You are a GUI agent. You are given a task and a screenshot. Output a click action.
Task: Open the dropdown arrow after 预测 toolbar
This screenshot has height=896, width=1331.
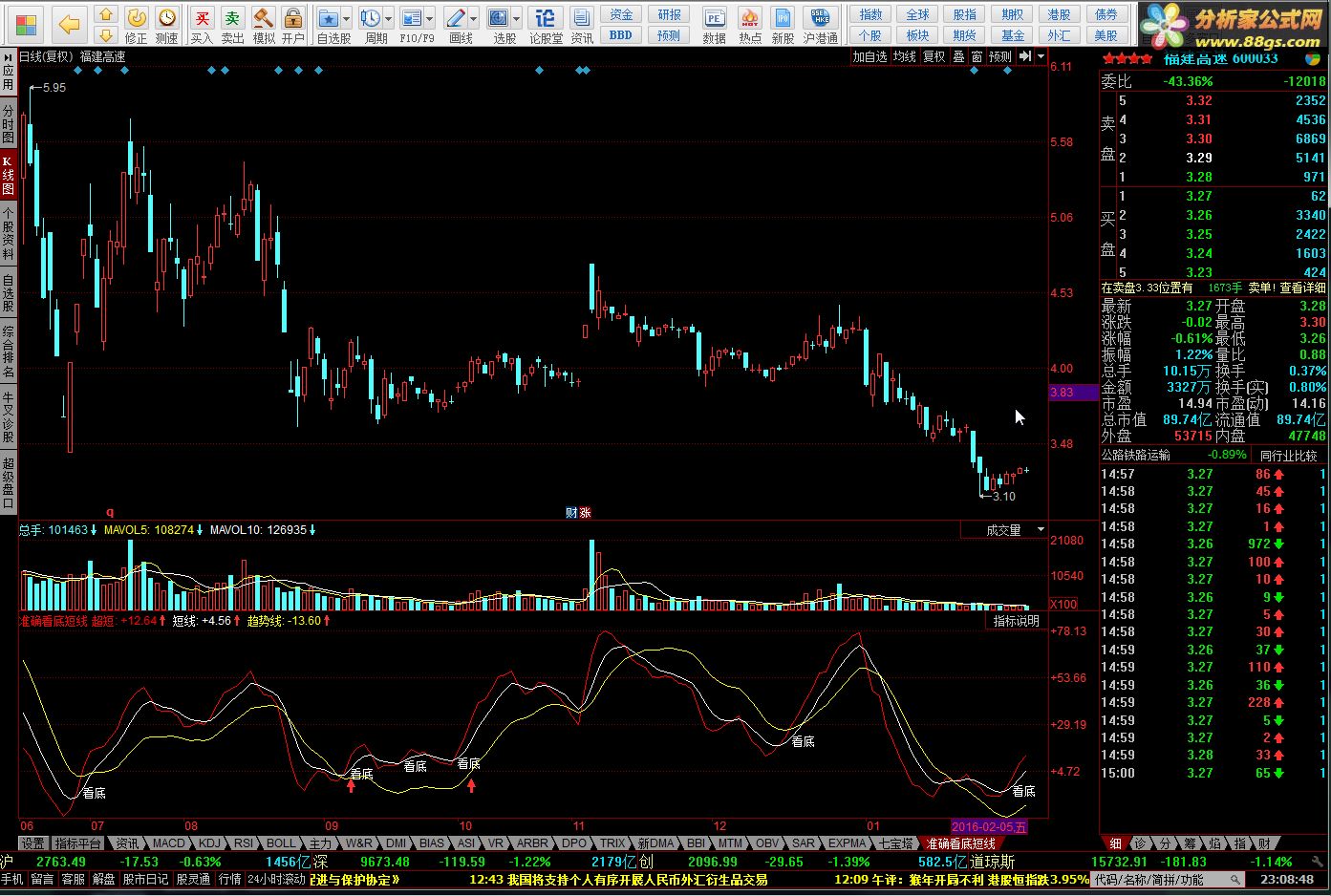tap(1040, 56)
